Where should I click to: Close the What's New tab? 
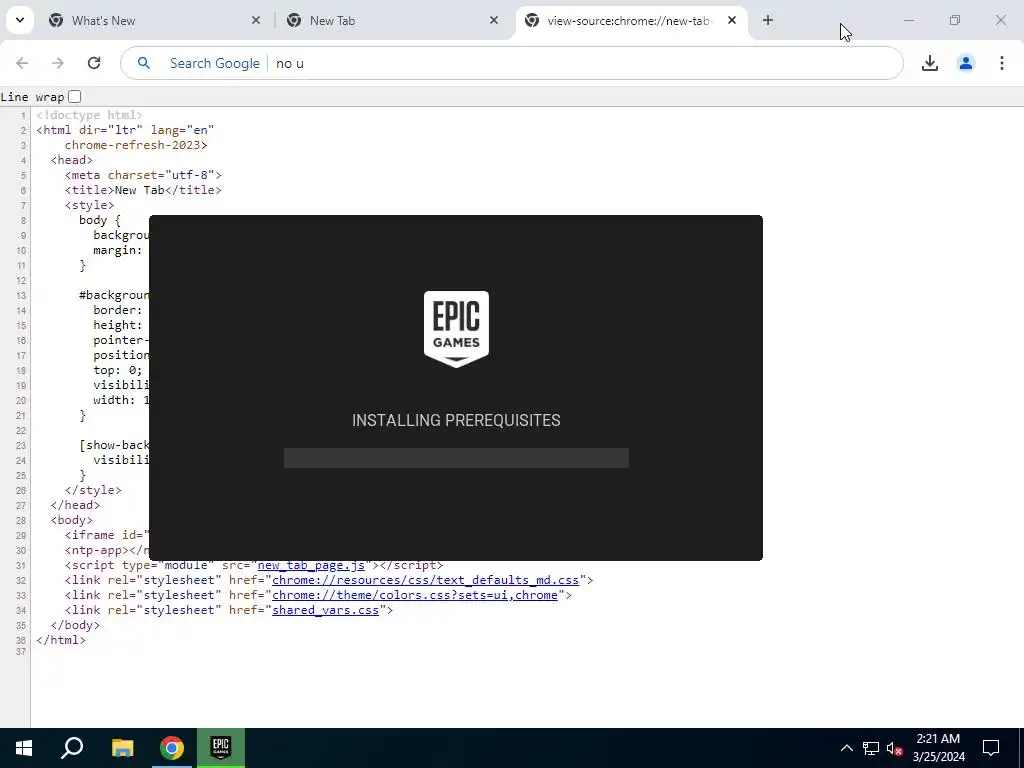[x=256, y=20]
